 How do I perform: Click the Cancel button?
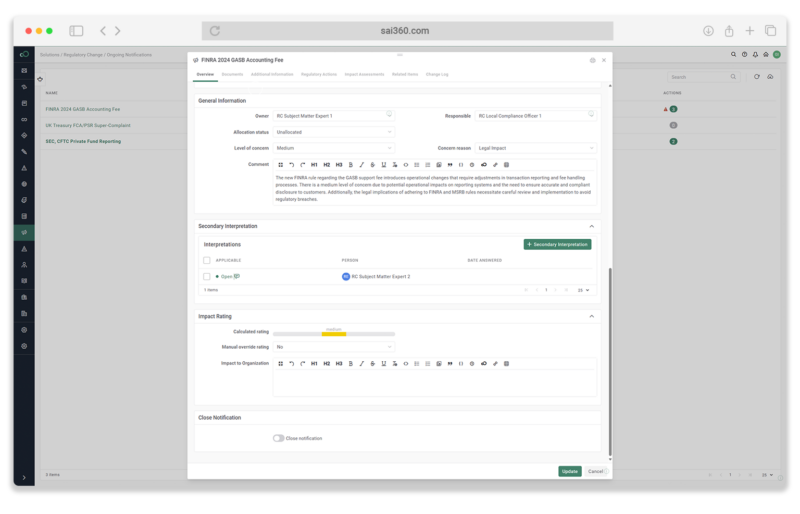click(x=595, y=472)
